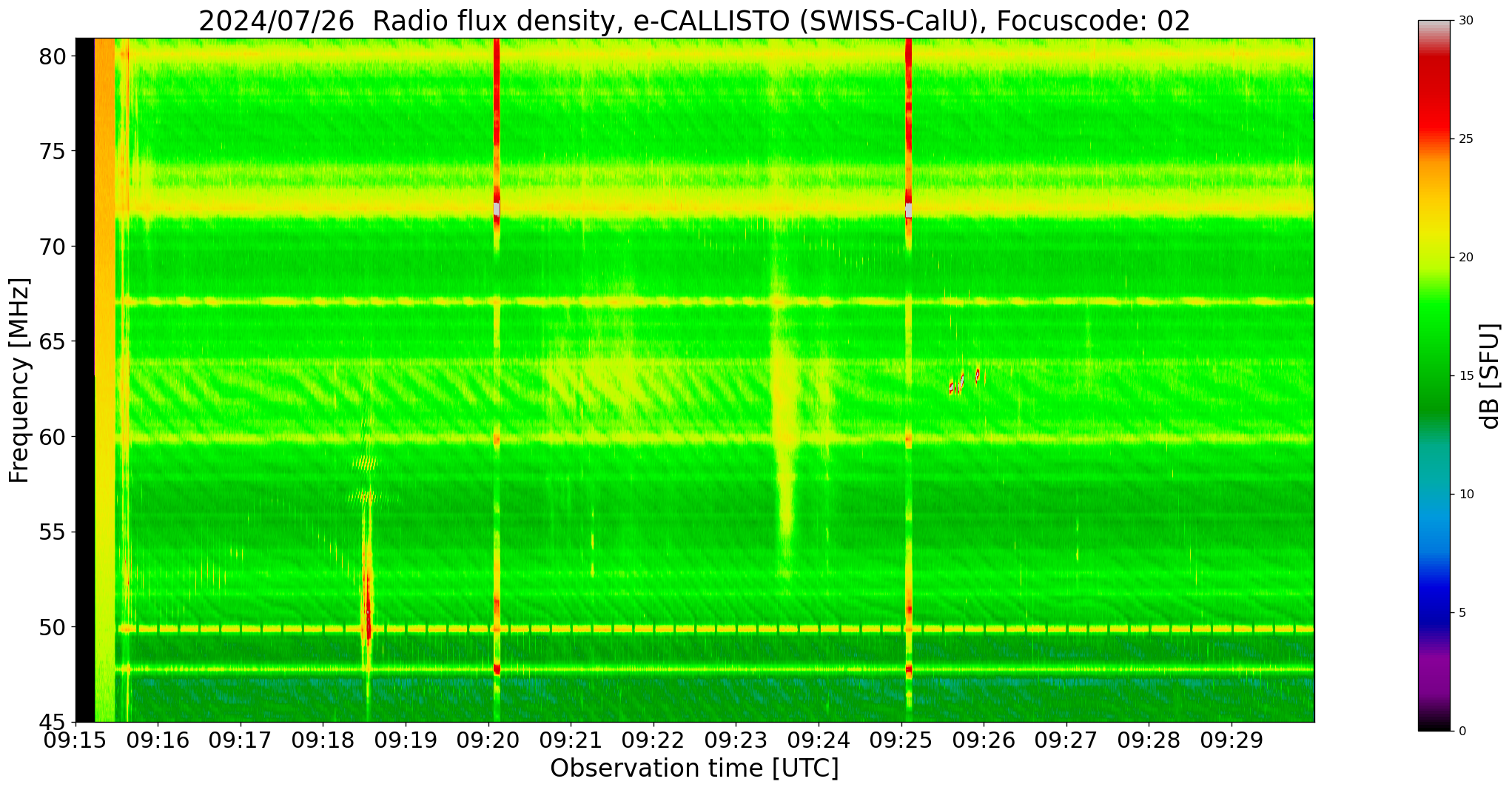Click the 09:19 time tick label
Viewport: 1512px width, 790px height.
(405, 740)
